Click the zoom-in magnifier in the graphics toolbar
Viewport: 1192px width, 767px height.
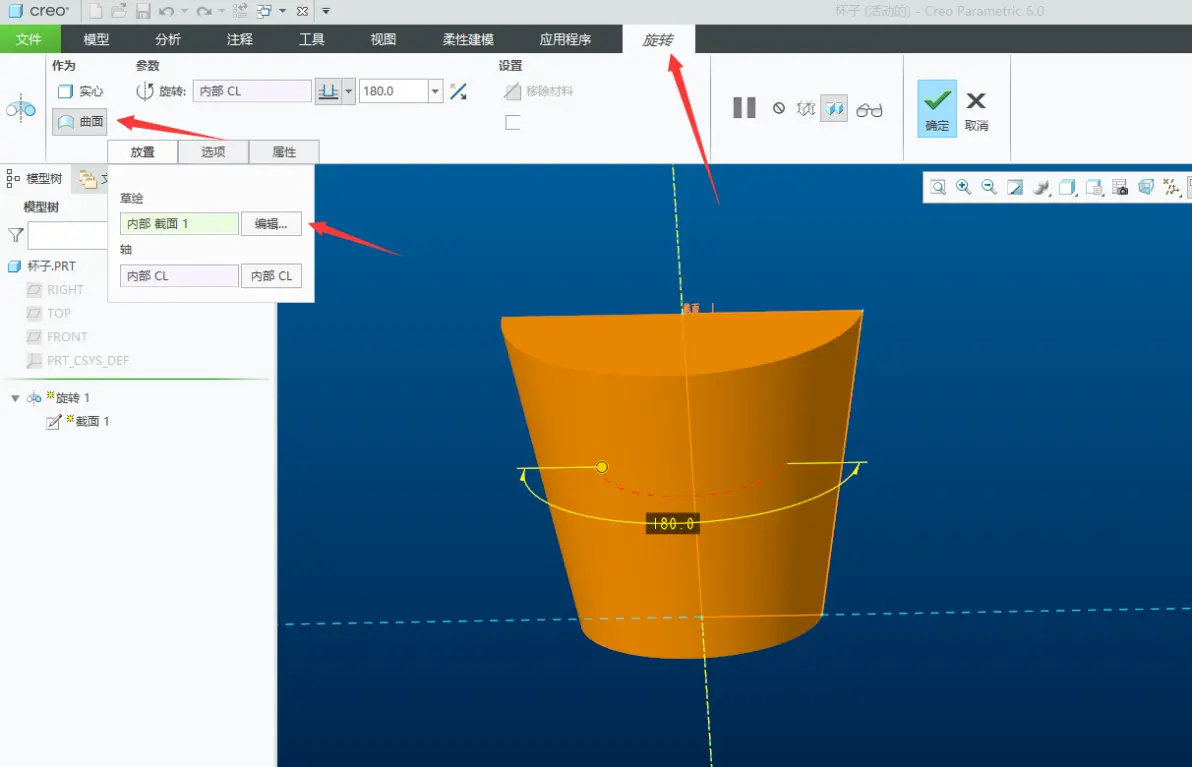point(963,187)
